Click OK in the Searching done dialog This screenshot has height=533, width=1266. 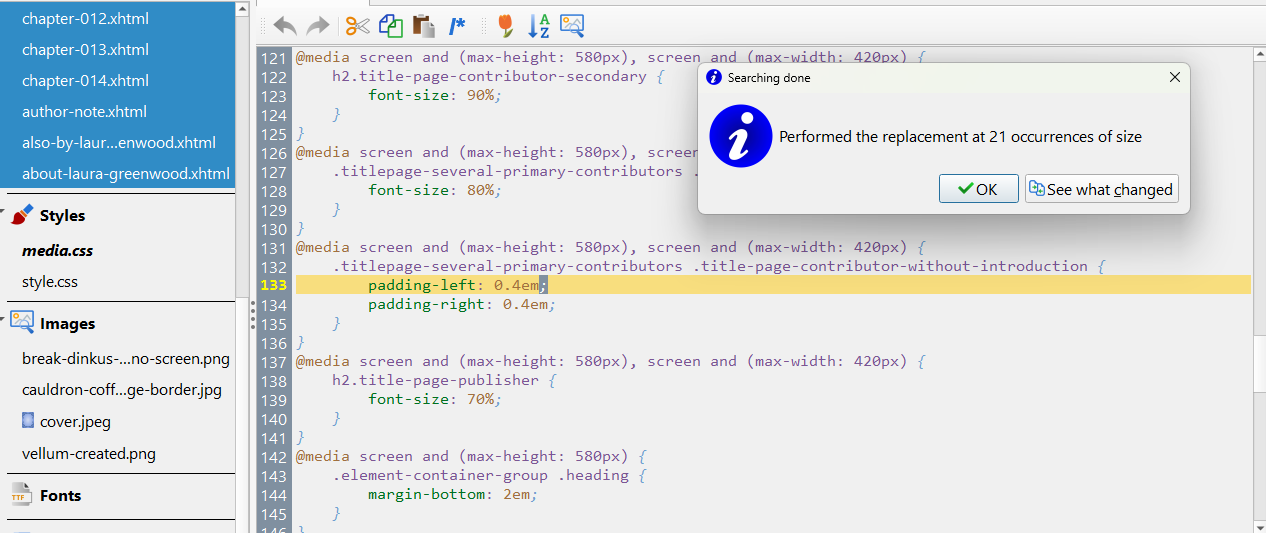(979, 189)
